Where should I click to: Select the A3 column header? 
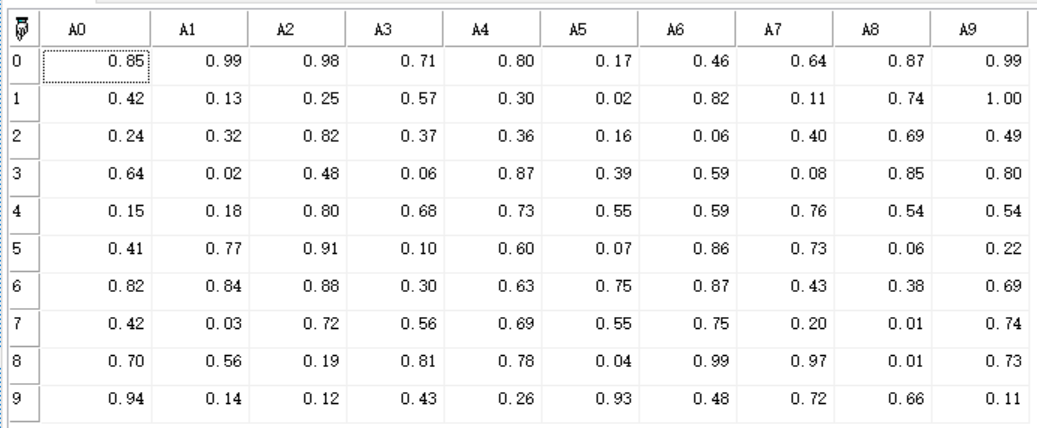pos(393,31)
